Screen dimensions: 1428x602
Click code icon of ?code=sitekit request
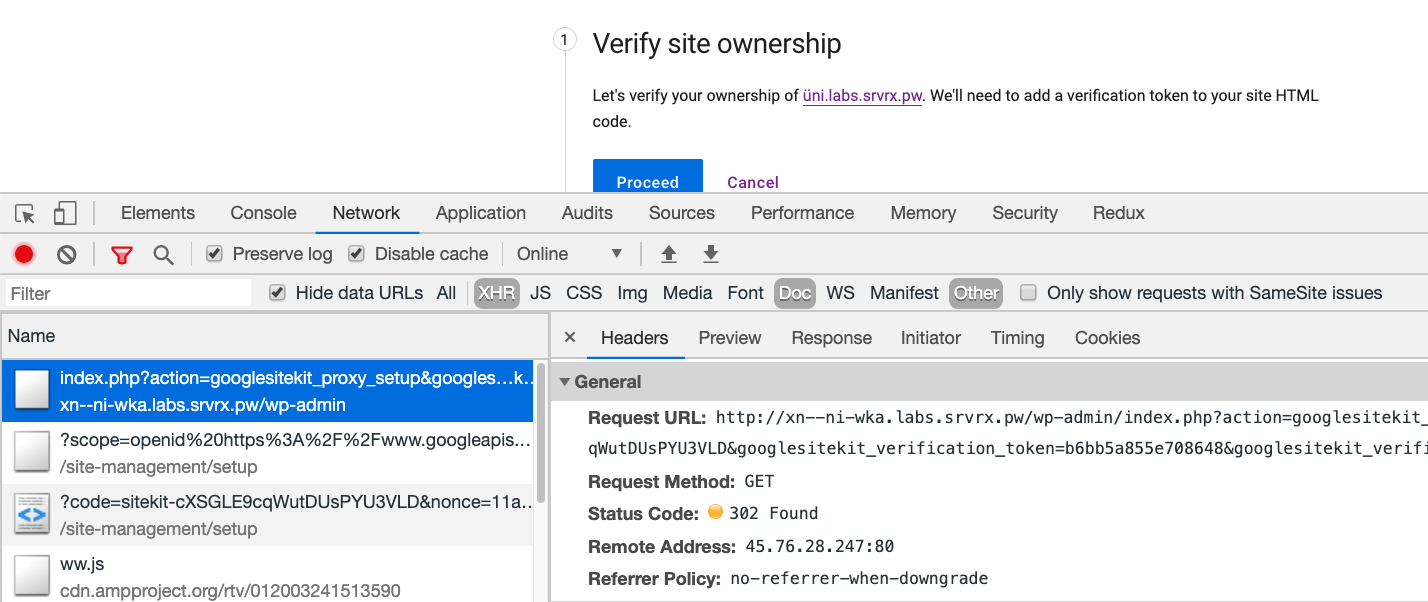(x=31, y=515)
